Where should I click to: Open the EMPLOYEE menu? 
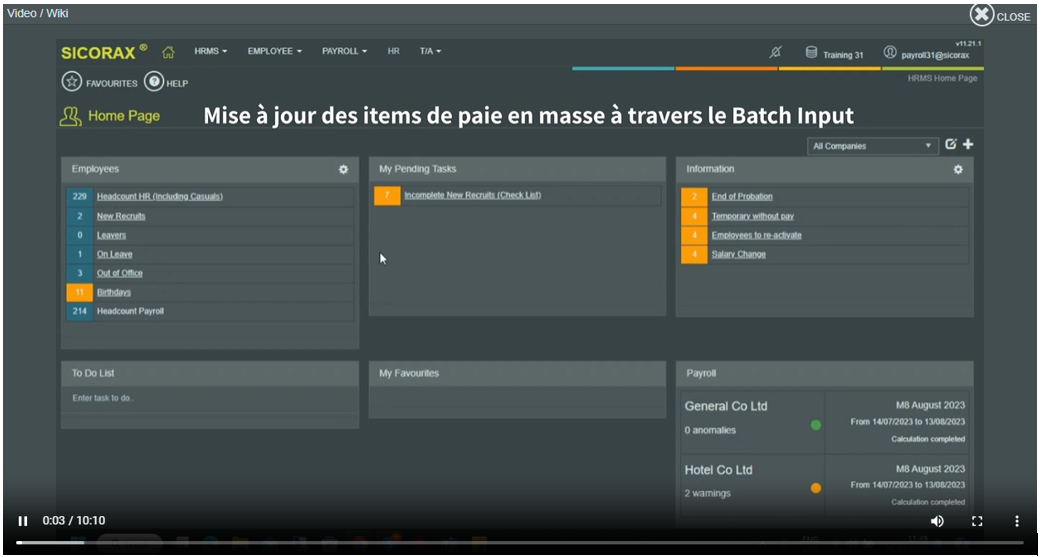[x=274, y=51]
